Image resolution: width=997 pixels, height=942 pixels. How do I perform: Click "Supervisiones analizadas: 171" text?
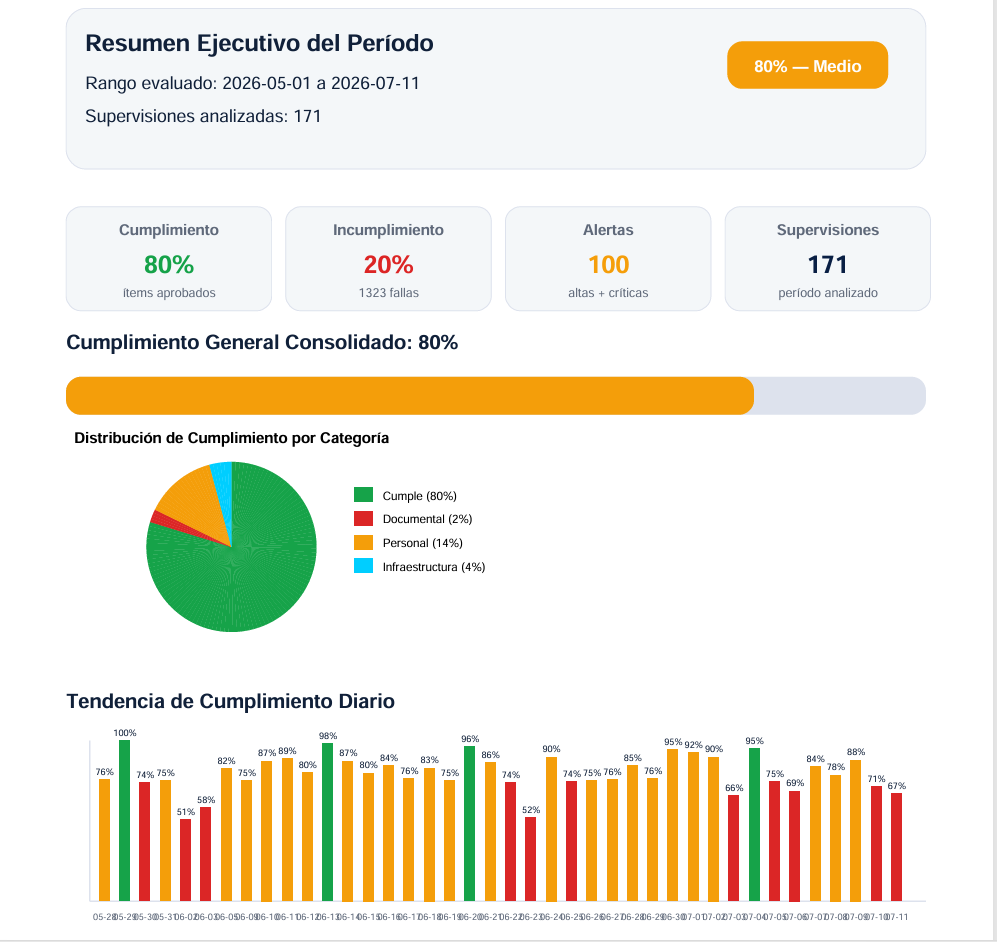click(x=203, y=116)
